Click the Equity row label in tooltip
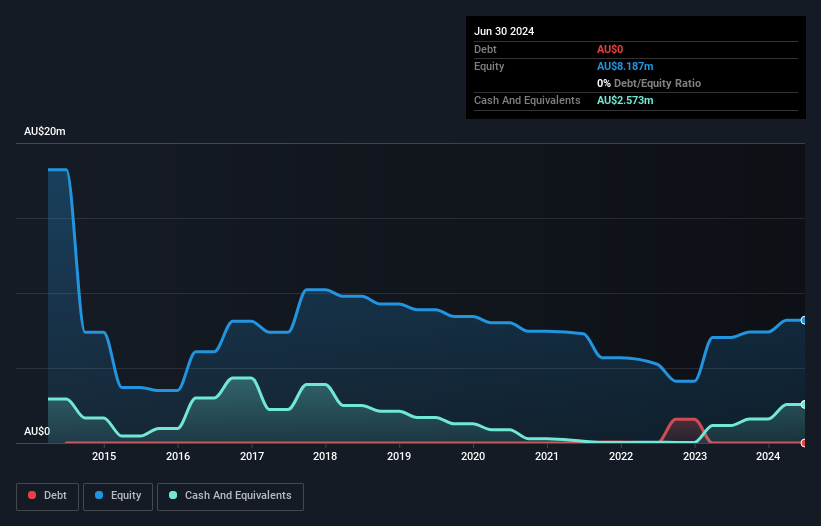 point(489,66)
